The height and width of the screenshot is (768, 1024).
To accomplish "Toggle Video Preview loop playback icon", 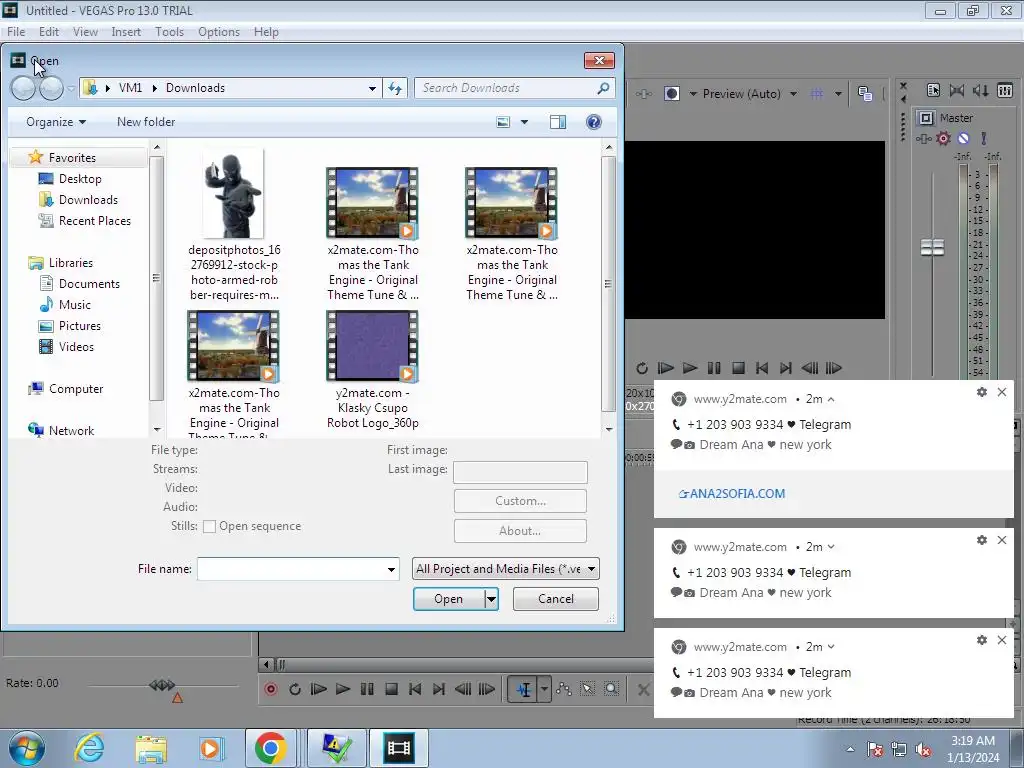I will [x=641, y=368].
